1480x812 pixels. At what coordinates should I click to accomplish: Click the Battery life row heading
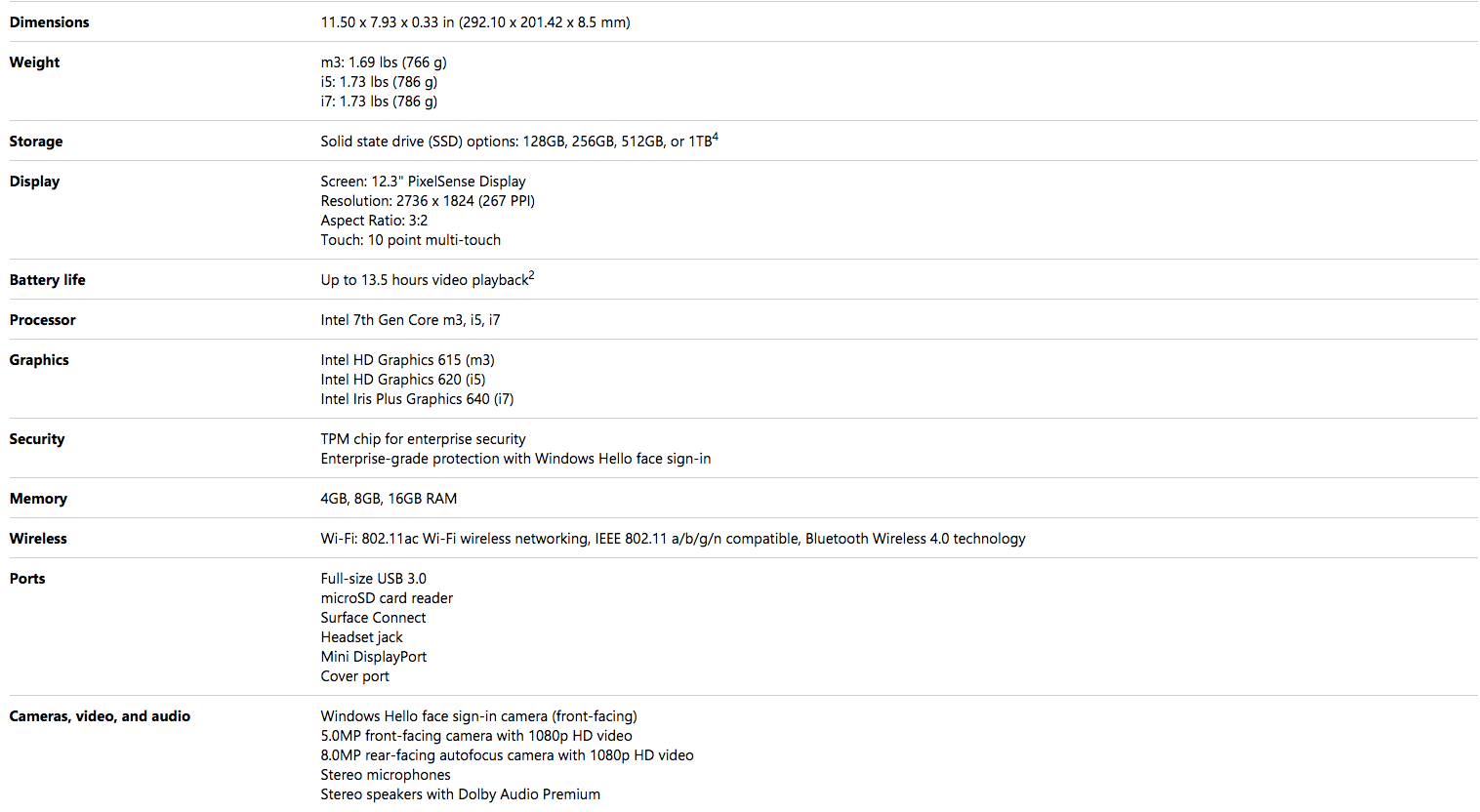coord(47,280)
